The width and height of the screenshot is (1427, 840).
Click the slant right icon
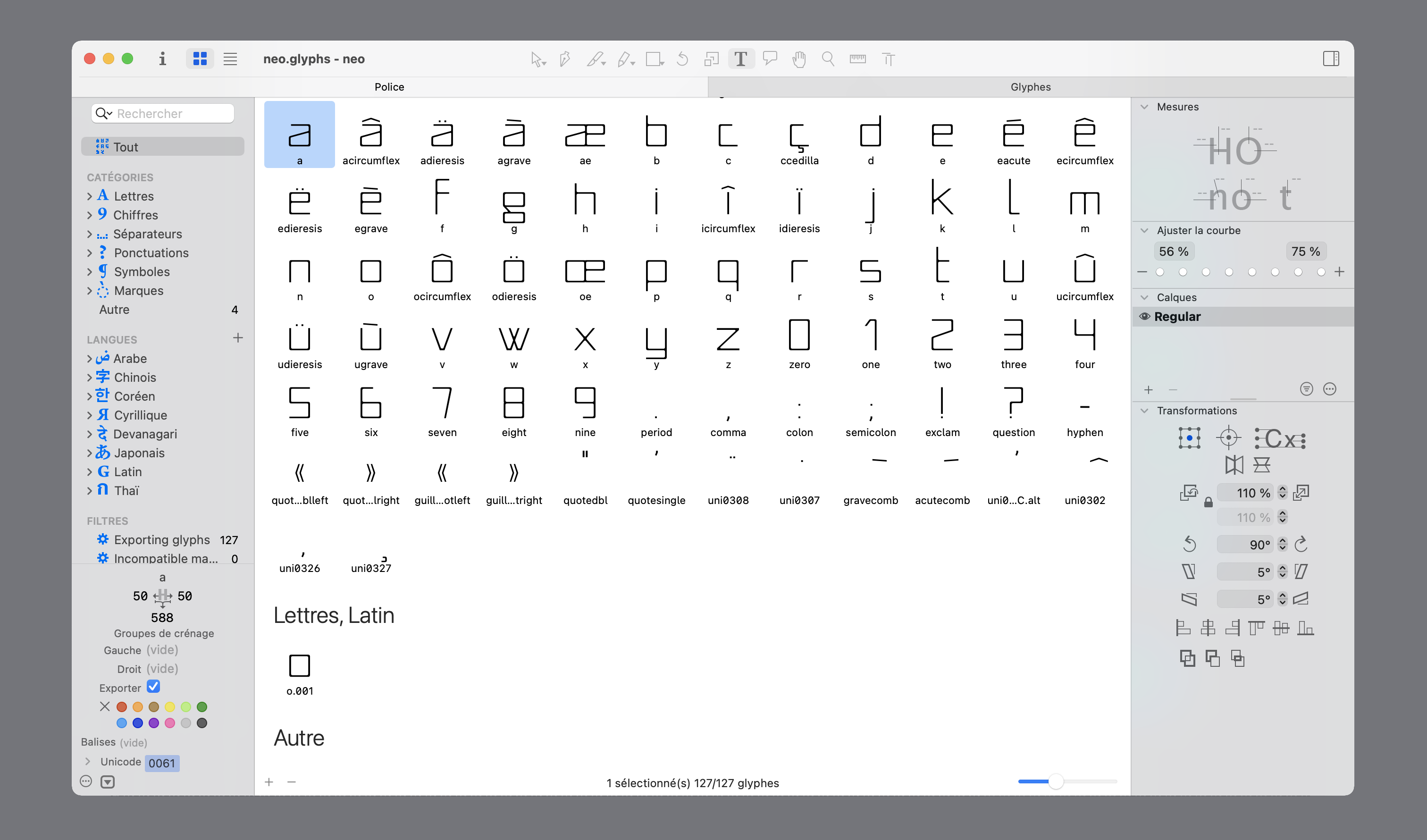coord(1301,571)
